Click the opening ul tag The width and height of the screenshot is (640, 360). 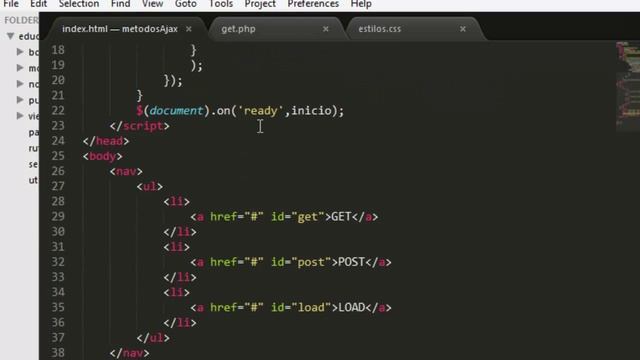[x=149, y=187]
